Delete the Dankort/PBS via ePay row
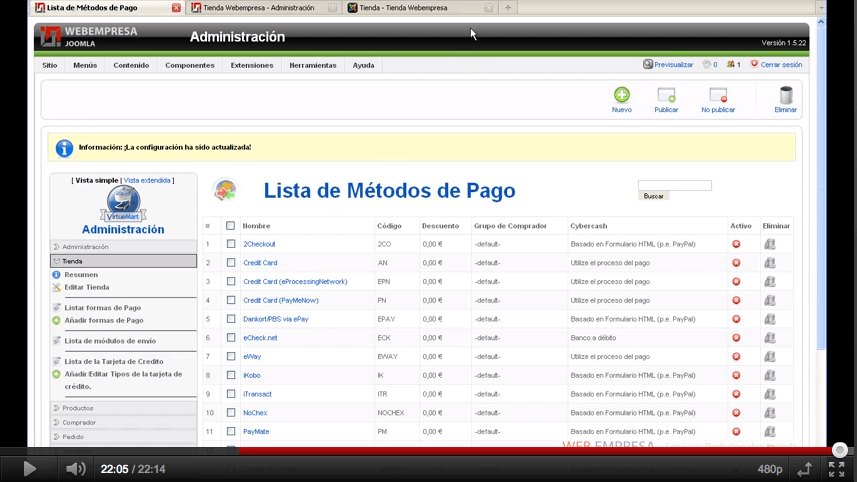This screenshot has height=482, width=857. (770, 319)
